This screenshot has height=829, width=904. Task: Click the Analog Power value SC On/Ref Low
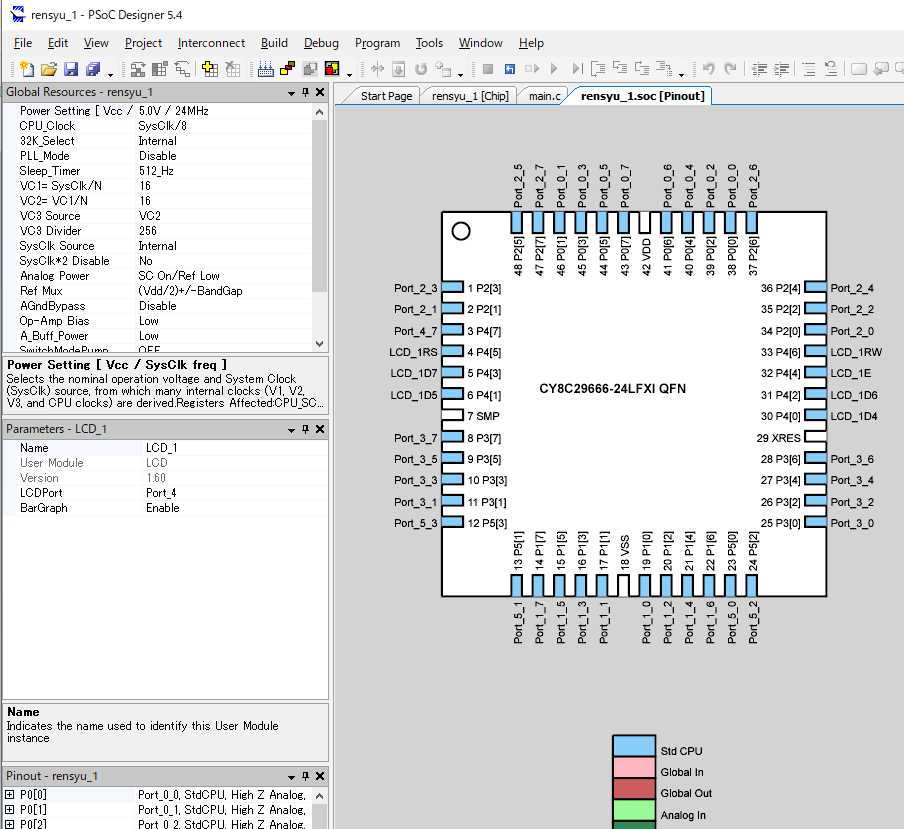click(179, 276)
